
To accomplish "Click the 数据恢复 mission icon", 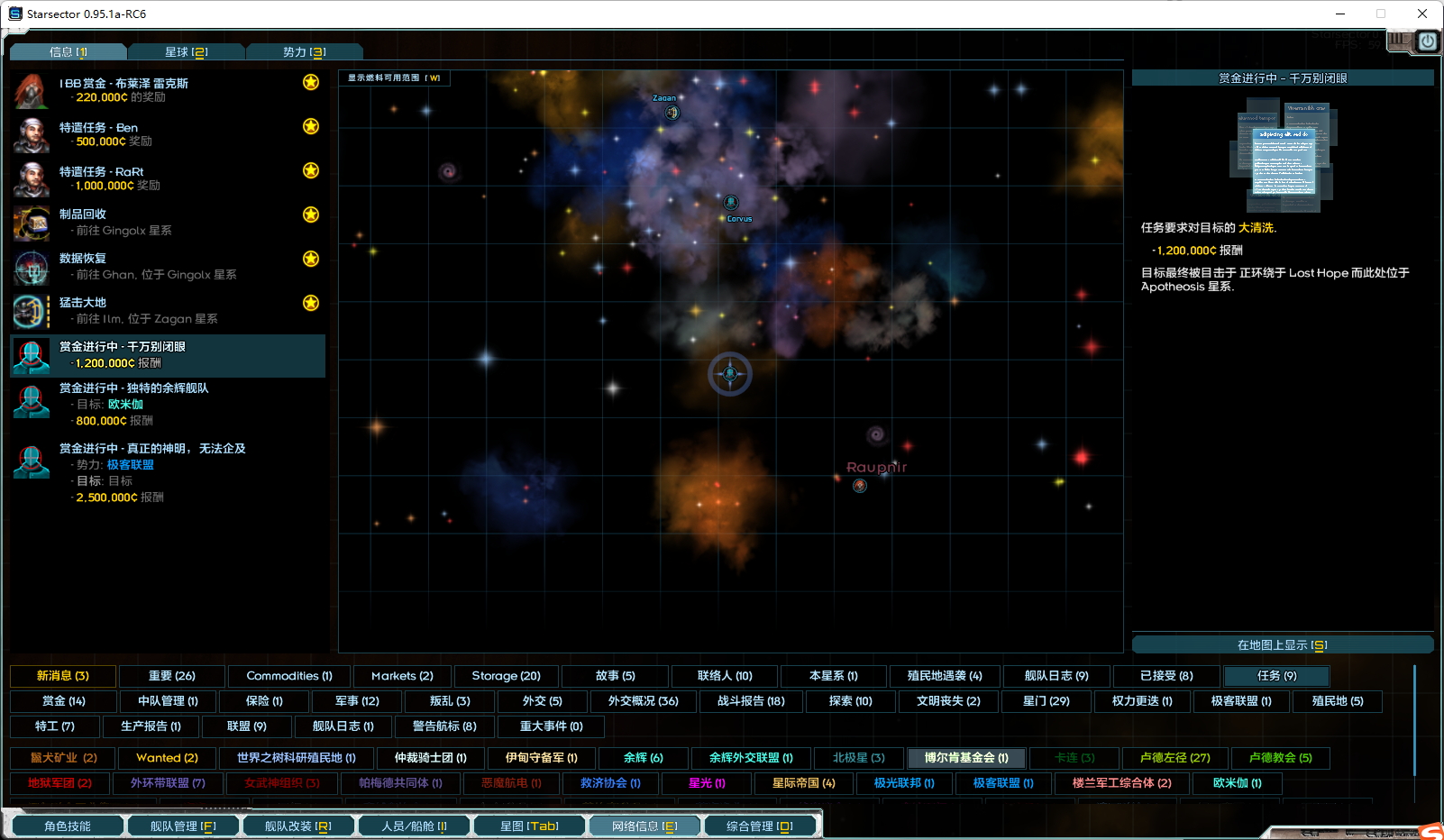I will (32, 267).
